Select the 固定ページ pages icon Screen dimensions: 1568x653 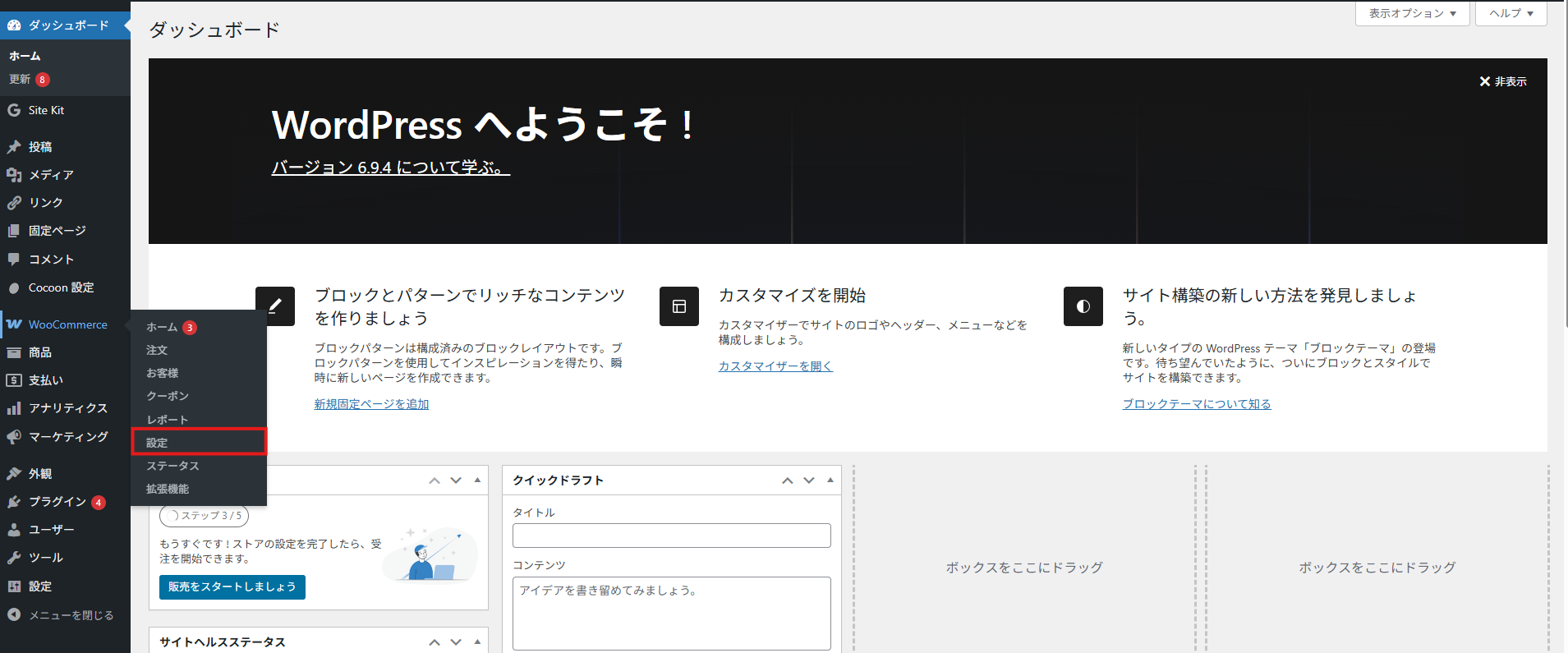[x=14, y=231]
